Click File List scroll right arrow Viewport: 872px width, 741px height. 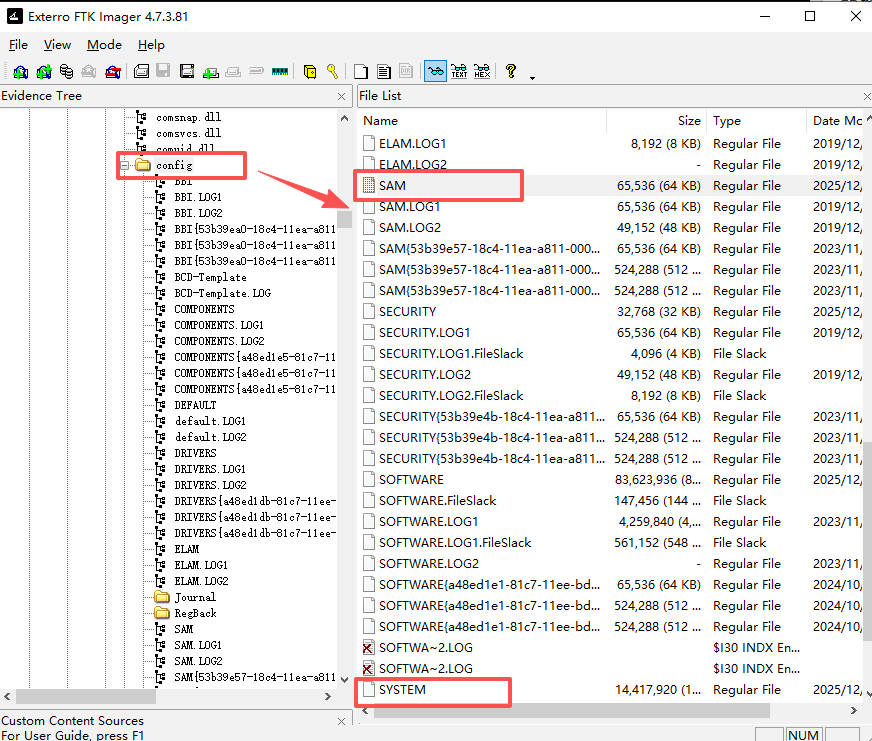[854, 710]
